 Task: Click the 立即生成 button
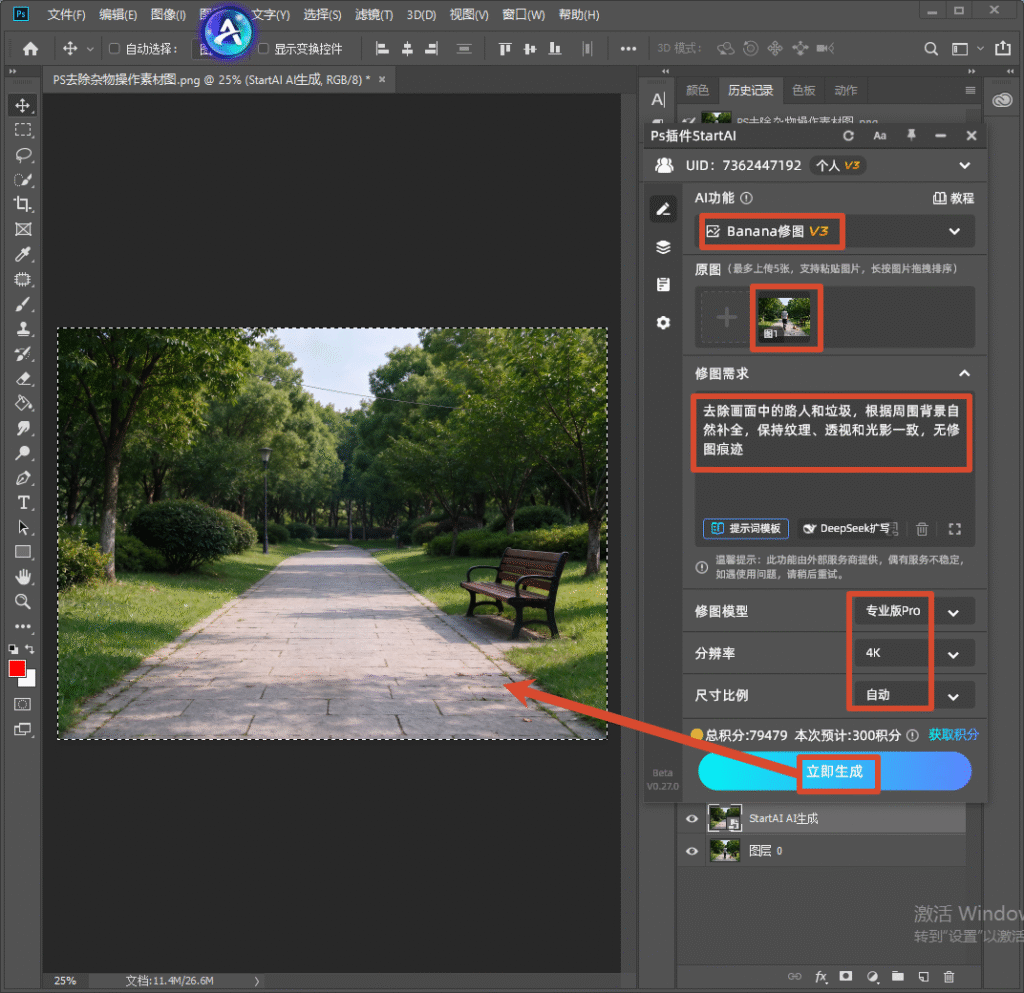(835, 771)
